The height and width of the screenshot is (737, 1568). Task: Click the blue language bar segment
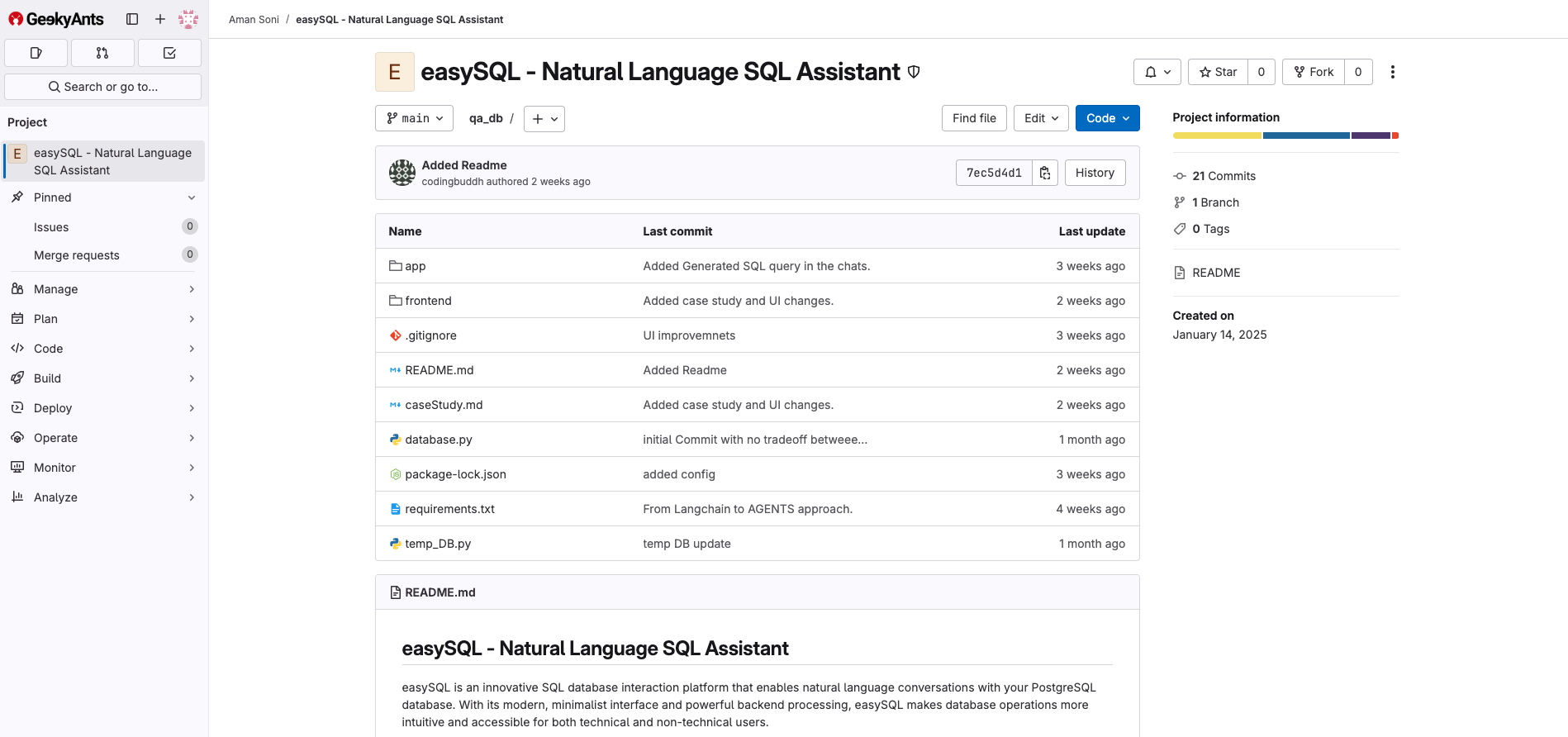(1306, 136)
